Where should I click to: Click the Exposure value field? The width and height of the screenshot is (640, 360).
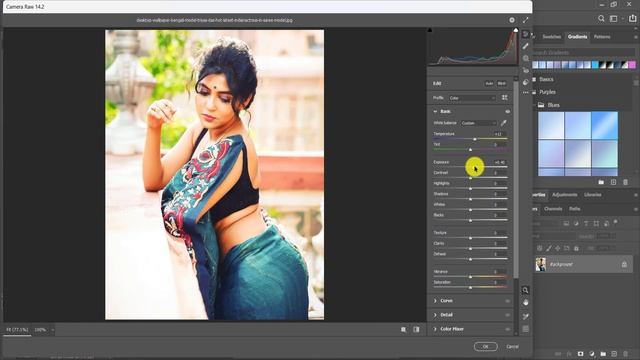point(500,162)
